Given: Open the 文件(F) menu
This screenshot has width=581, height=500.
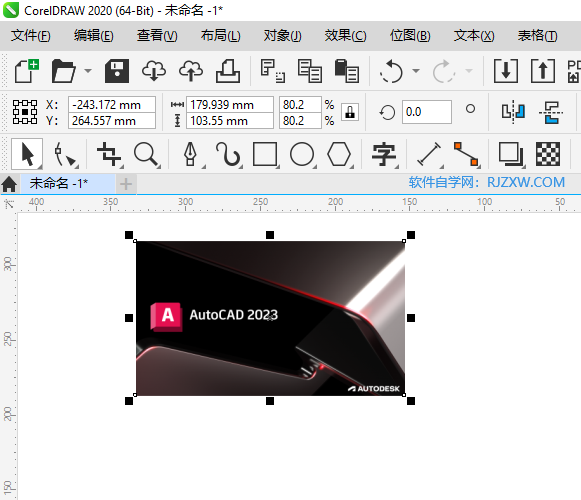Looking at the screenshot, I should [x=30, y=36].
